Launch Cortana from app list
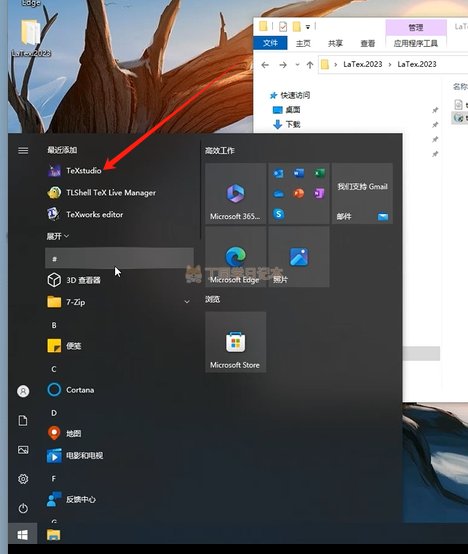This screenshot has width=468, height=554. tap(71, 390)
